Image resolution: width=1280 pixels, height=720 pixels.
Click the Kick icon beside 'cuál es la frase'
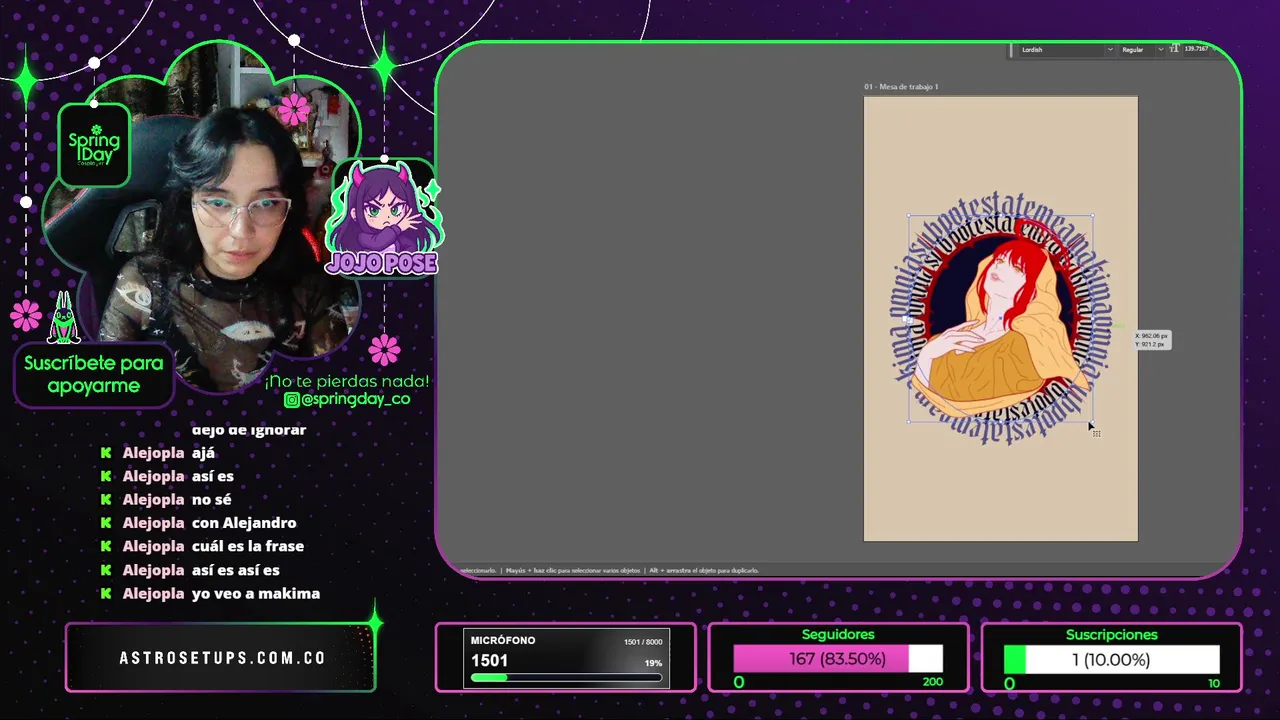[x=106, y=547]
